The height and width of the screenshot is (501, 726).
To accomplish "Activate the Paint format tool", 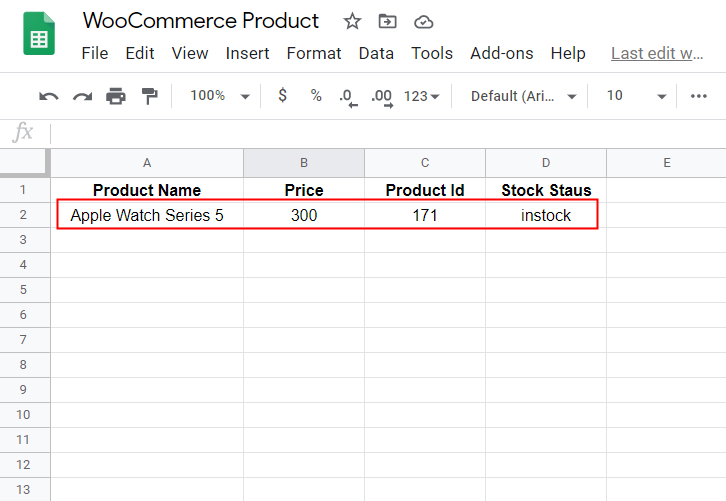I will click(x=150, y=96).
